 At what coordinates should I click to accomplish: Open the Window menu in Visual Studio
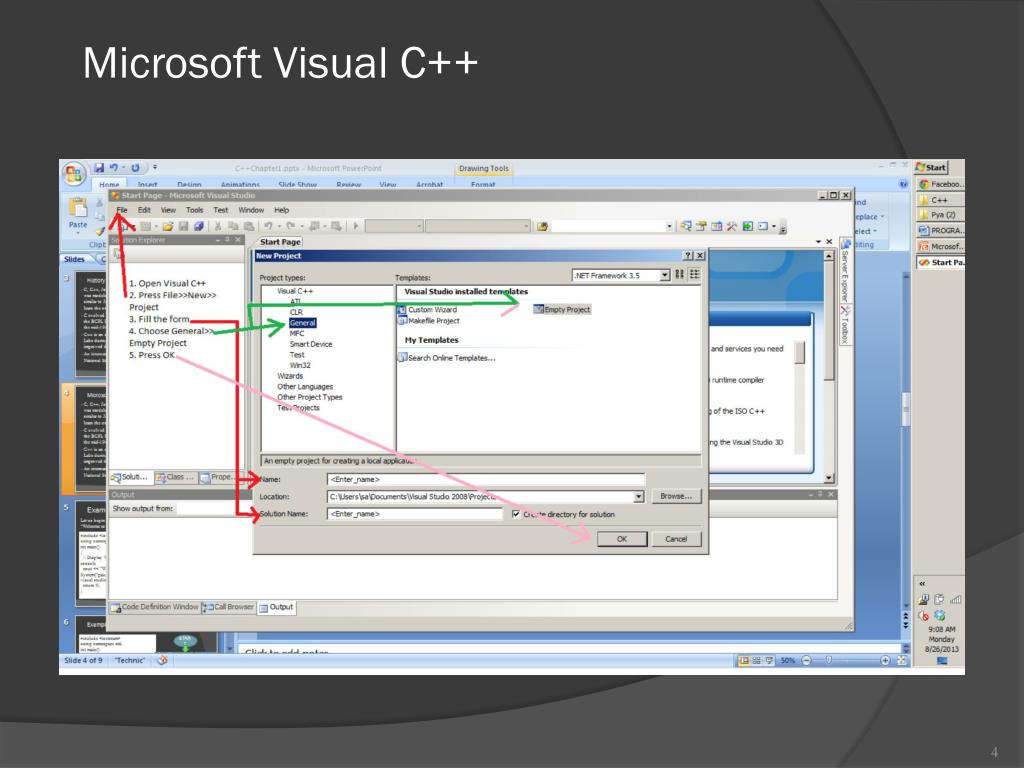251,210
